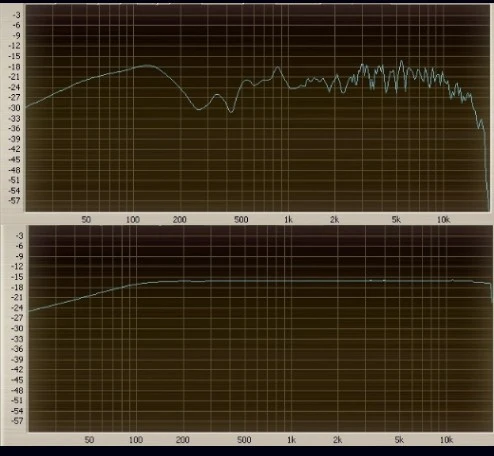The image size is (494, 456).
Task: Click the -45 dB label on lower graph axis
Action: [x=17, y=380]
